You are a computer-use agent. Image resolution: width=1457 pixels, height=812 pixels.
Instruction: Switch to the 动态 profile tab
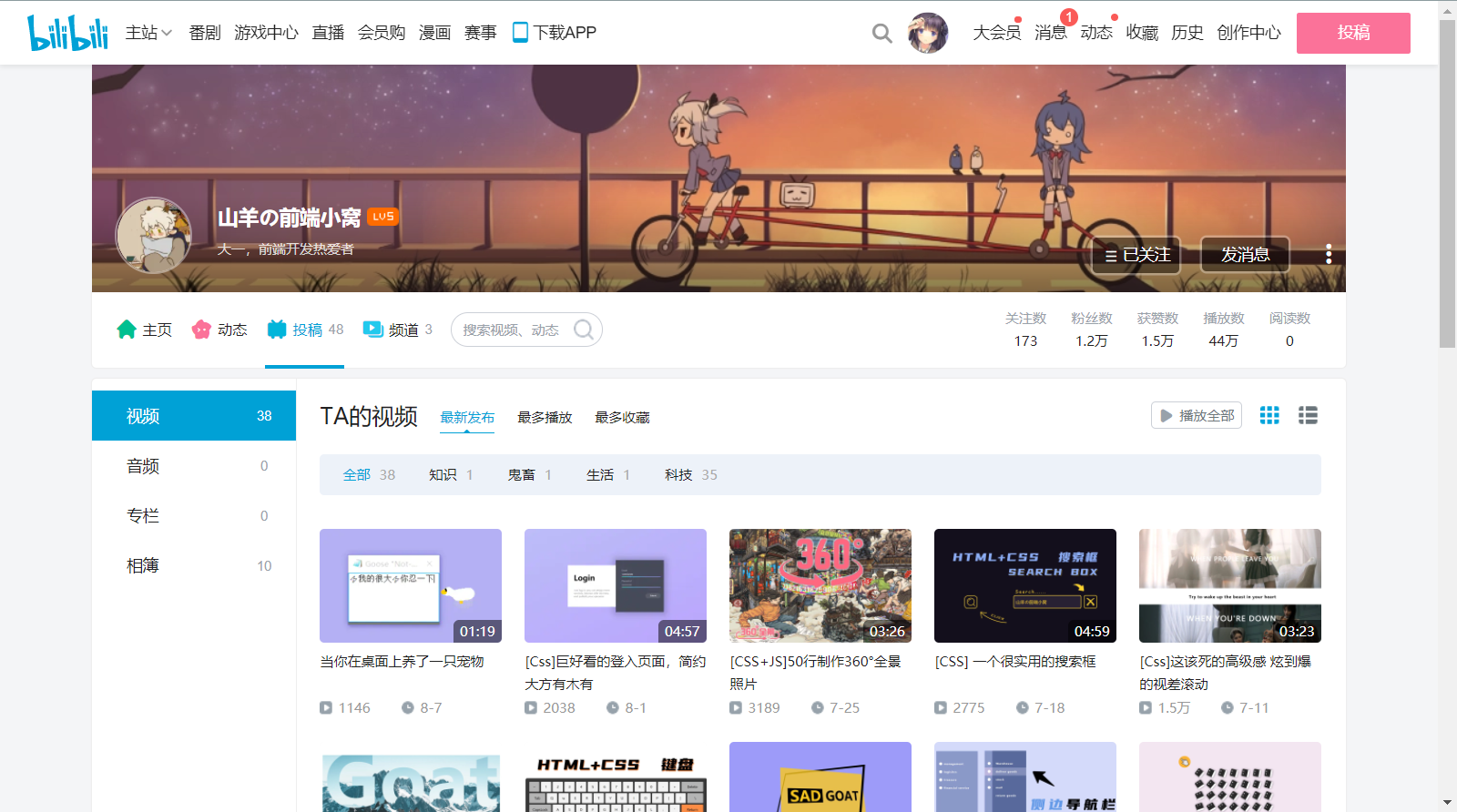coord(219,330)
